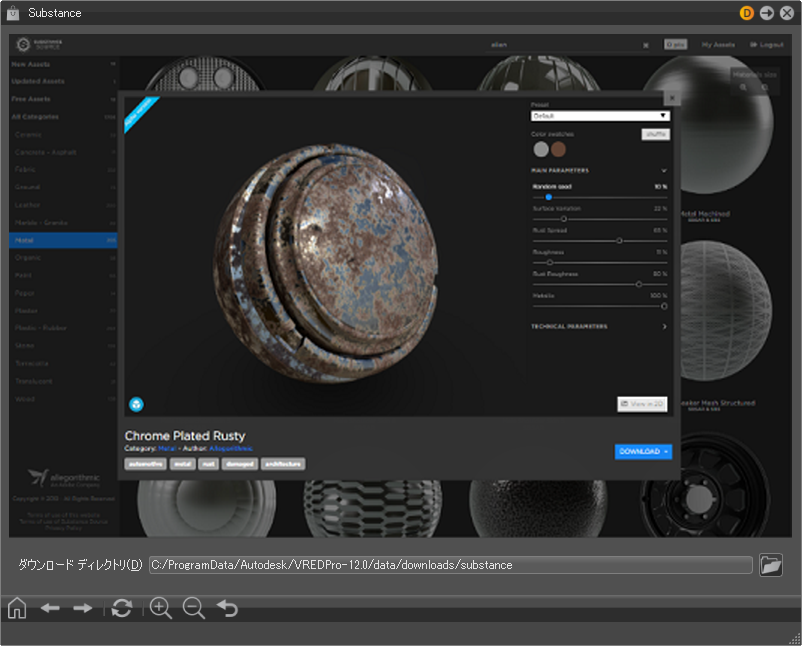
Task: Browse for a download directory folder
Action: (771, 565)
